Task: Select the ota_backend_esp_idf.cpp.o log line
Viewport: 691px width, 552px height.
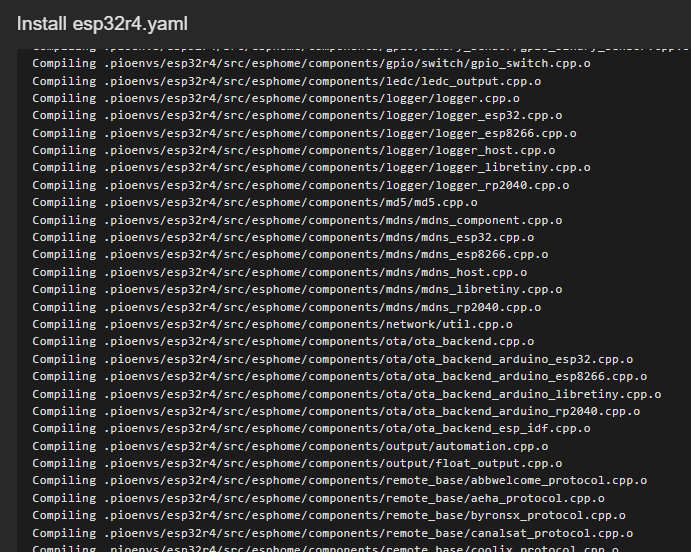Action: tap(311, 428)
